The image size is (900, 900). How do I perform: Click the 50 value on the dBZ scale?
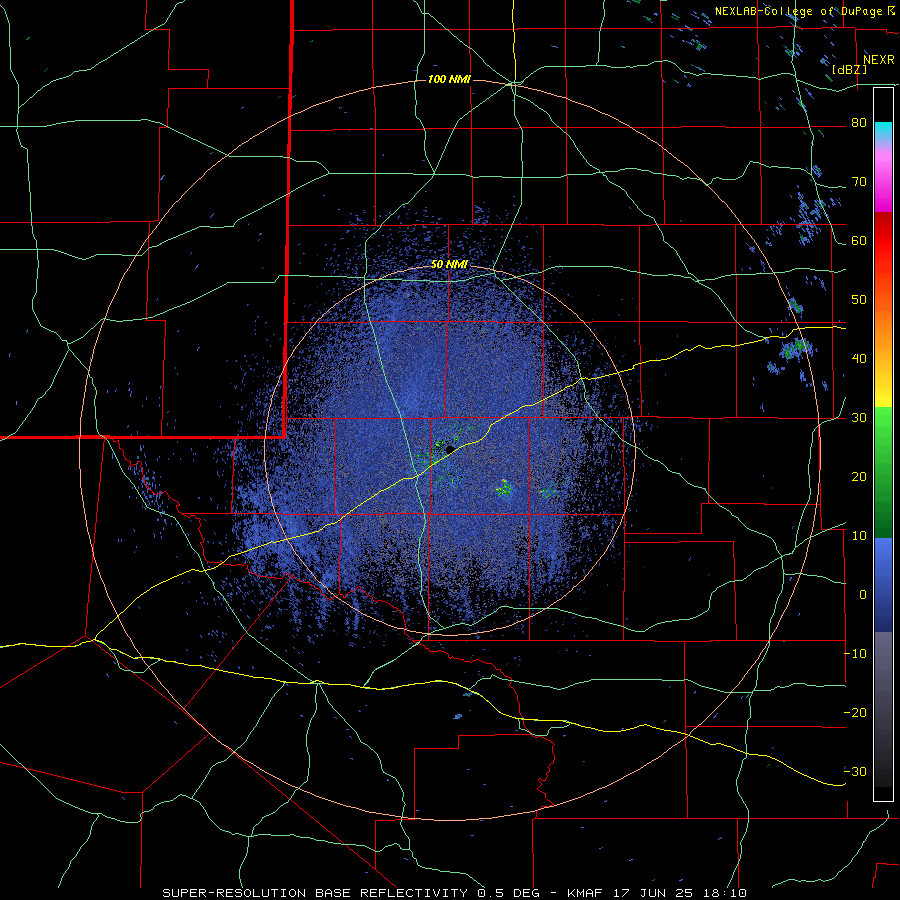click(859, 300)
